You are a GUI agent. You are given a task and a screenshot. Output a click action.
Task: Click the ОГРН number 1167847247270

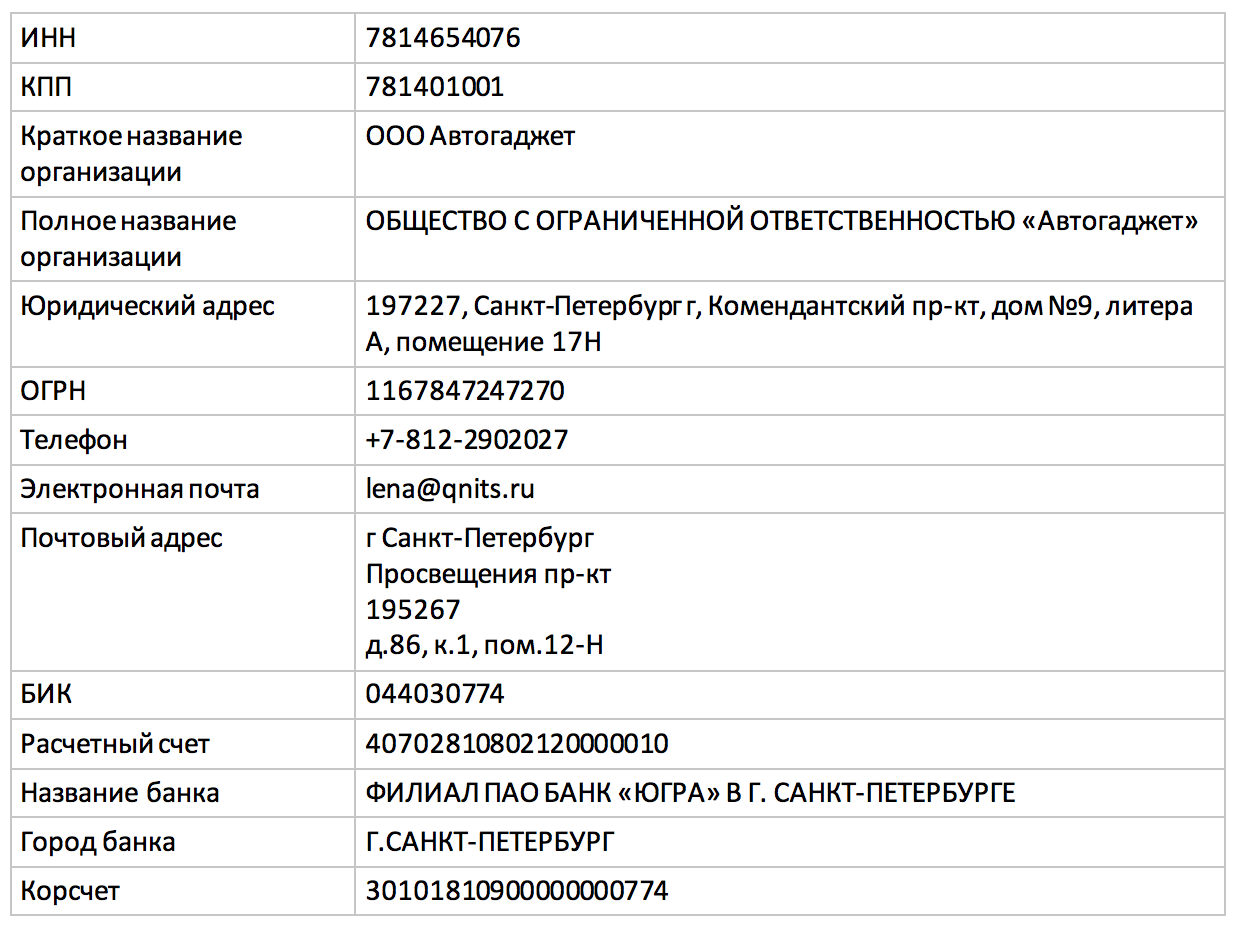click(465, 391)
